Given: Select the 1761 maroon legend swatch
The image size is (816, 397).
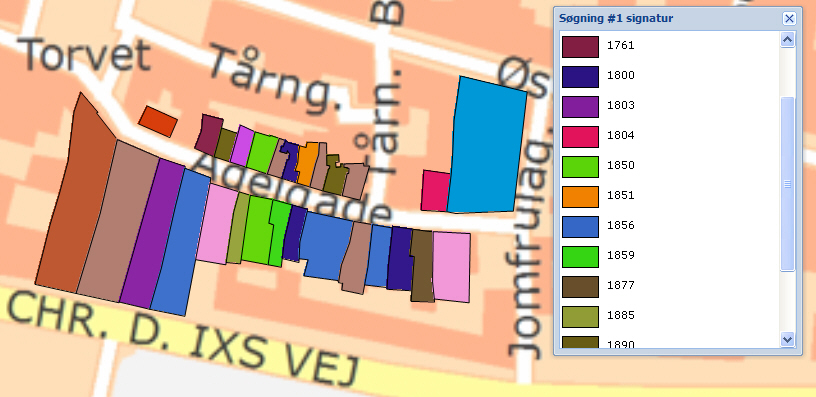Looking at the screenshot, I should pos(580,47).
